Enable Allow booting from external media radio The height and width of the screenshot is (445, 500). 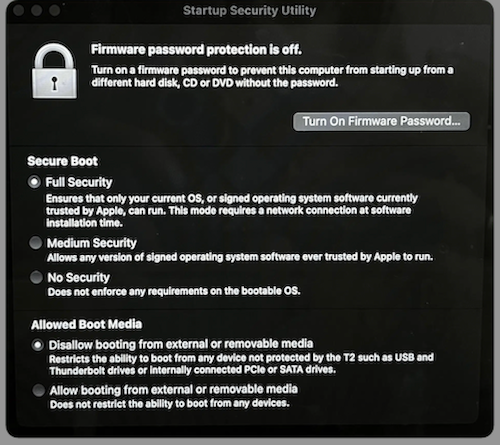[39, 390]
